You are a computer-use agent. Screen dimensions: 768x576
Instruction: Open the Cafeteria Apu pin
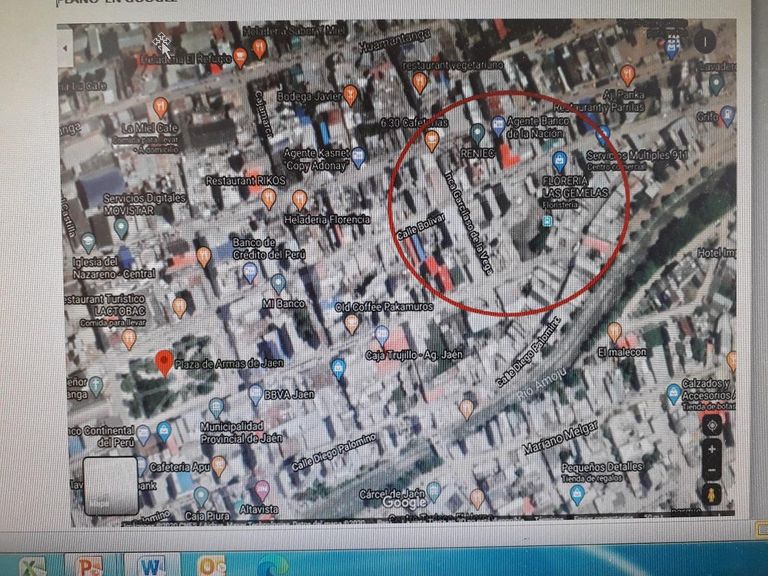[219, 466]
